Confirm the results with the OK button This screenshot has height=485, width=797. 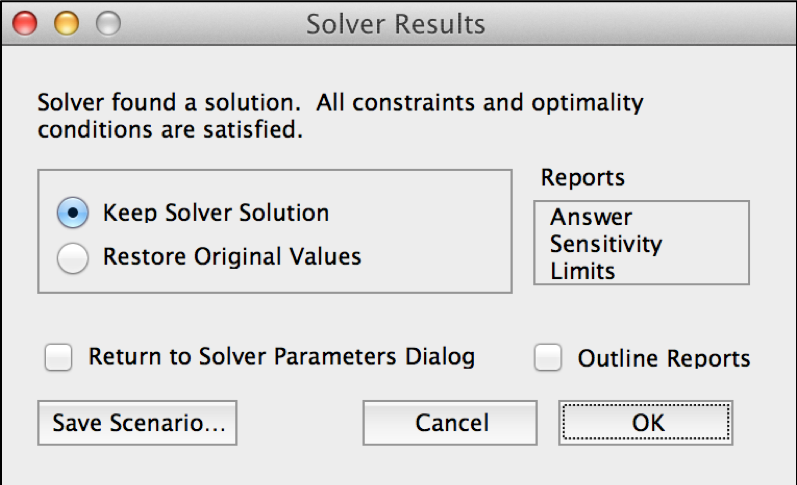(x=646, y=423)
